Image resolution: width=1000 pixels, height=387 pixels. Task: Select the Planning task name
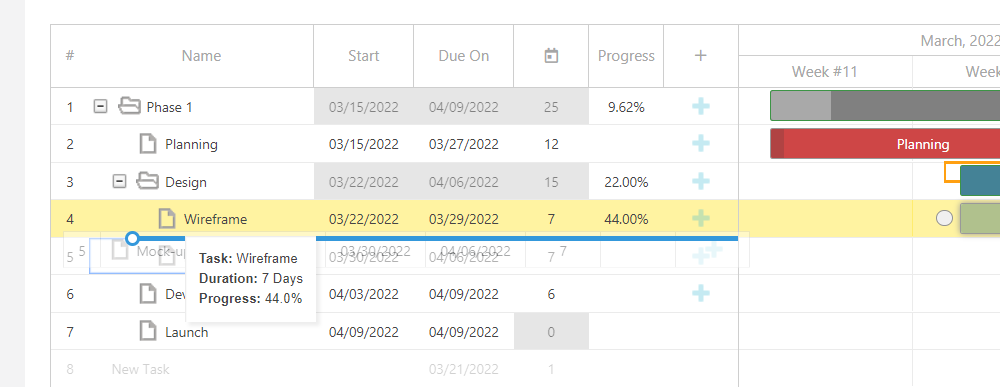tap(191, 144)
